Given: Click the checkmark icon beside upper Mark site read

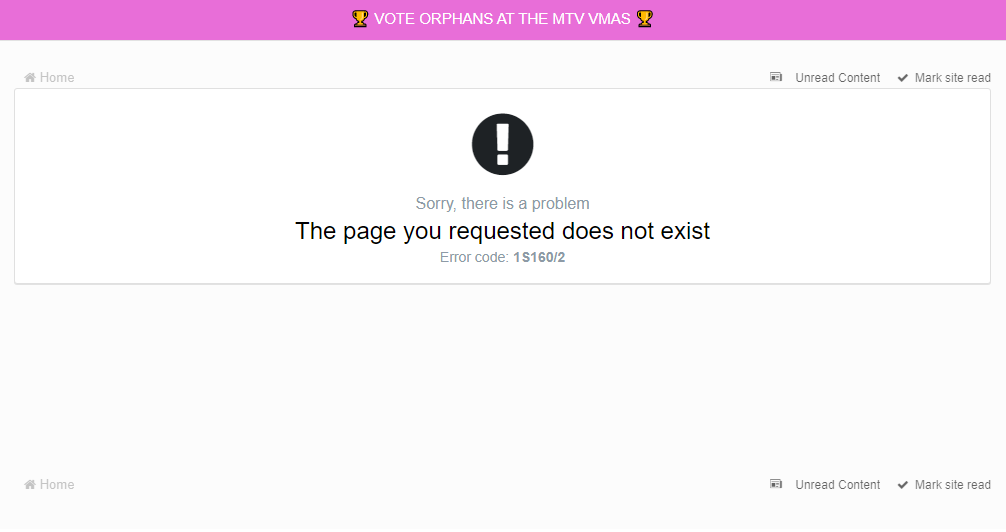Looking at the screenshot, I should click(x=903, y=78).
